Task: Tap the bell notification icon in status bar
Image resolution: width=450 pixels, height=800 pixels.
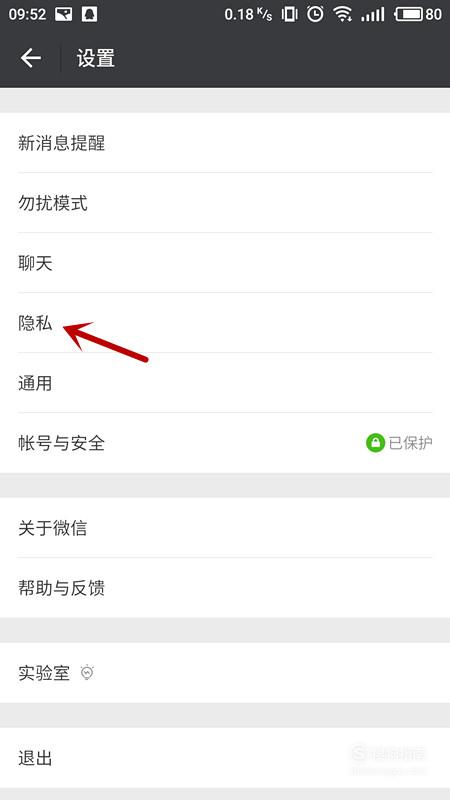Action: coord(89,14)
